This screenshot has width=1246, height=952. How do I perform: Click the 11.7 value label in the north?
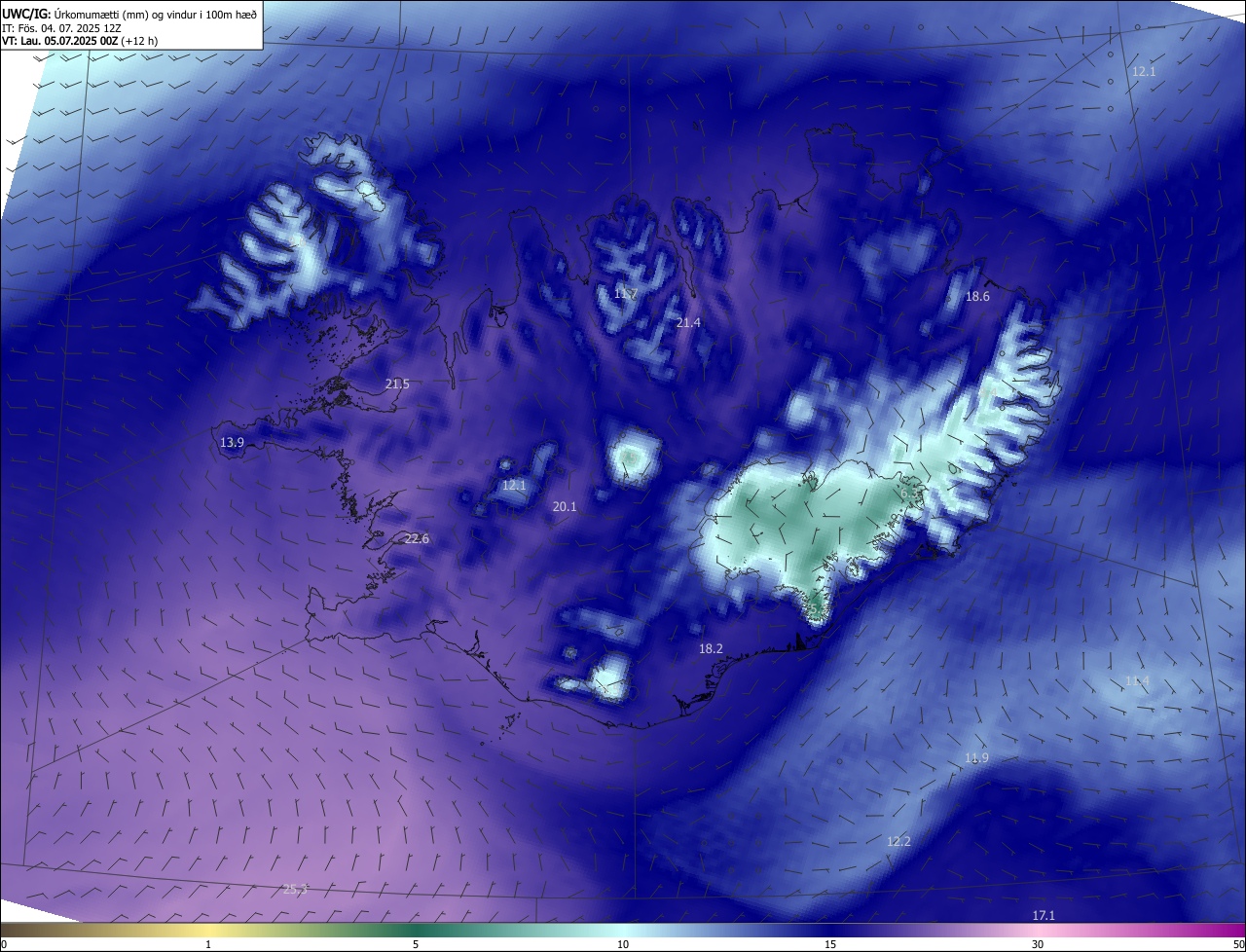tap(626, 294)
